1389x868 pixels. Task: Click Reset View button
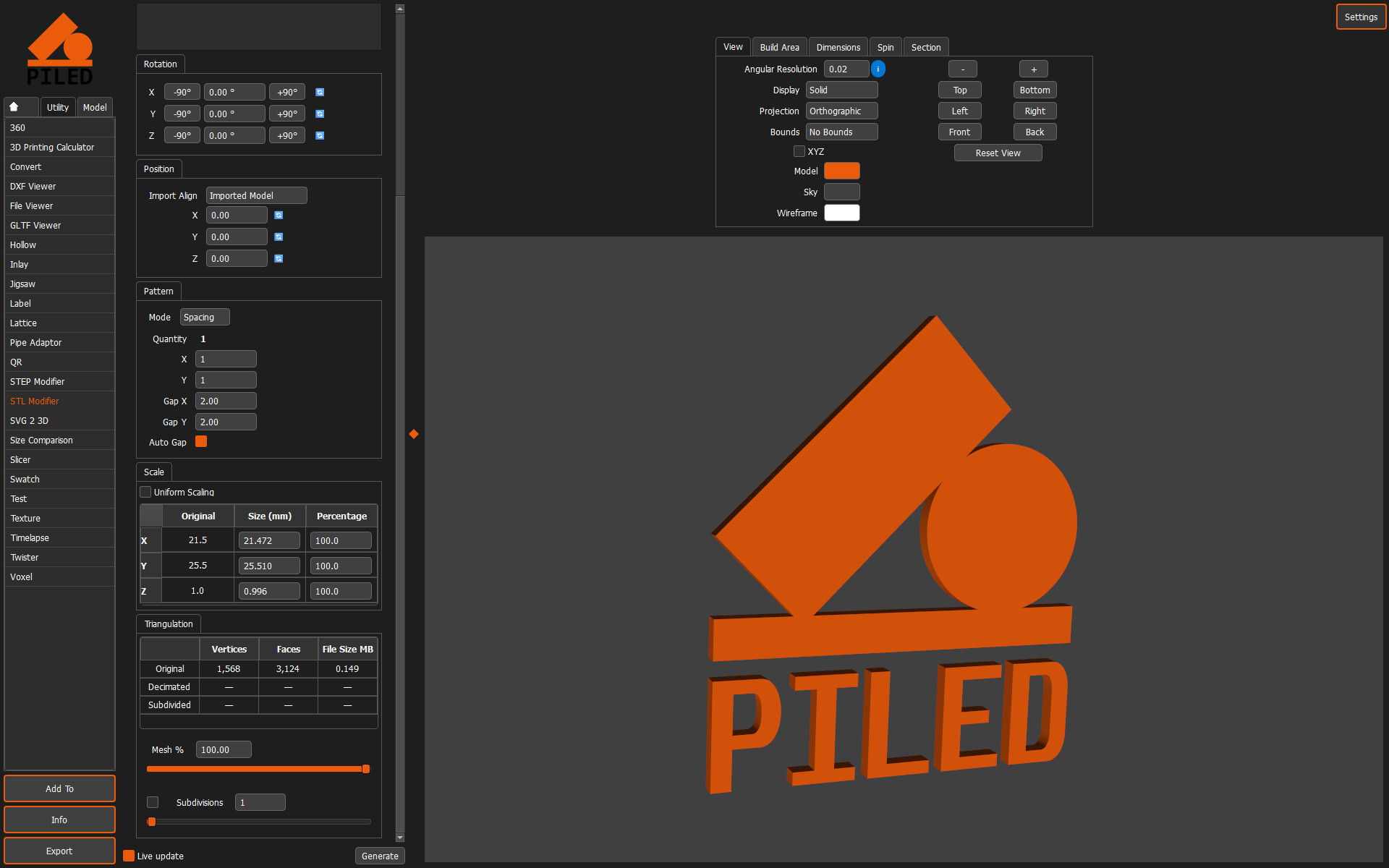click(x=998, y=153)
